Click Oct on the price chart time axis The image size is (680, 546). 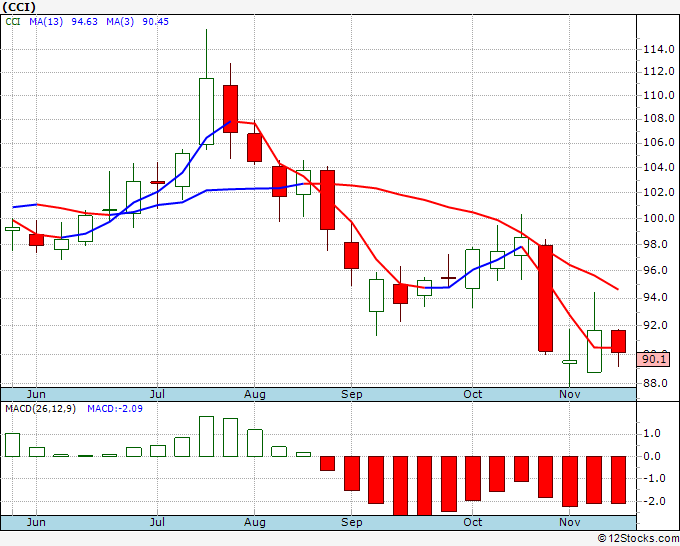[472, 394]
